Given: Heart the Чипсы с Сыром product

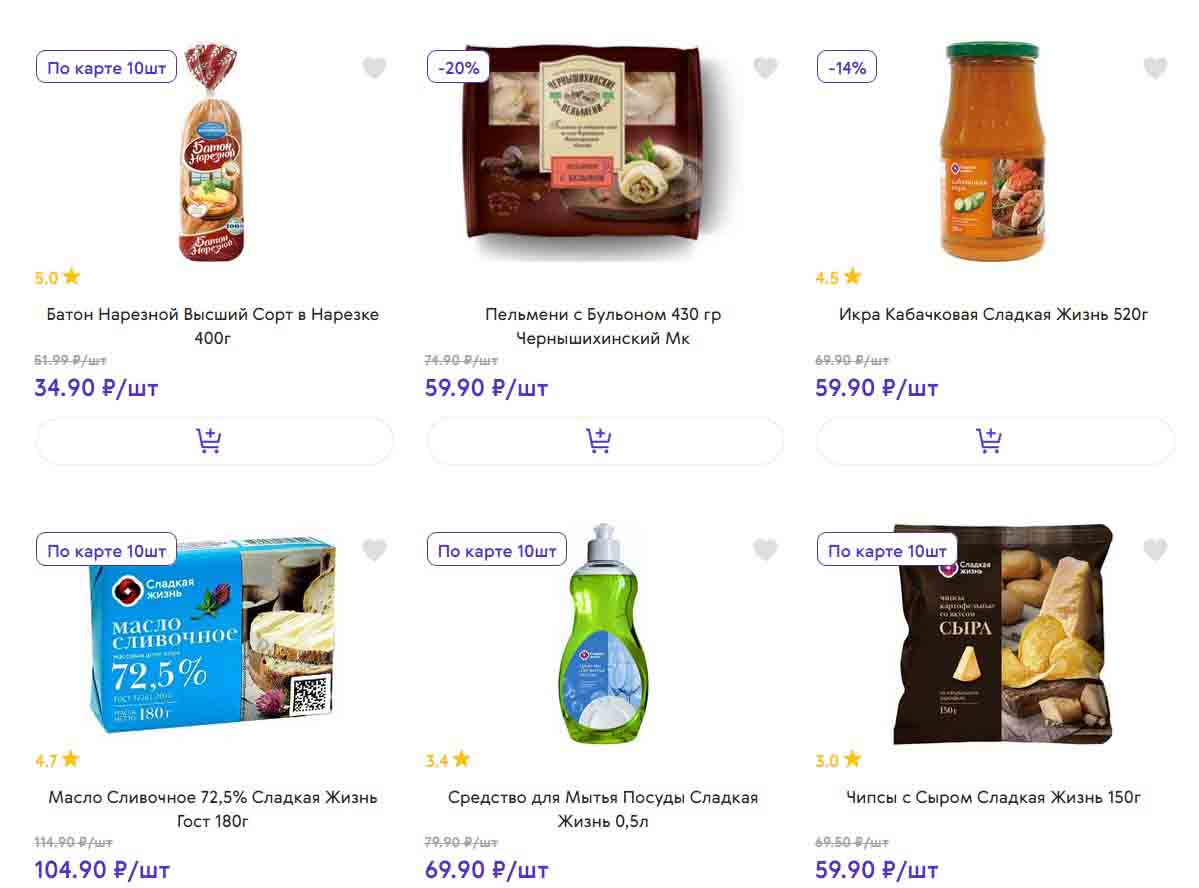Looking at the screenshot, I should pos(1155,550).
